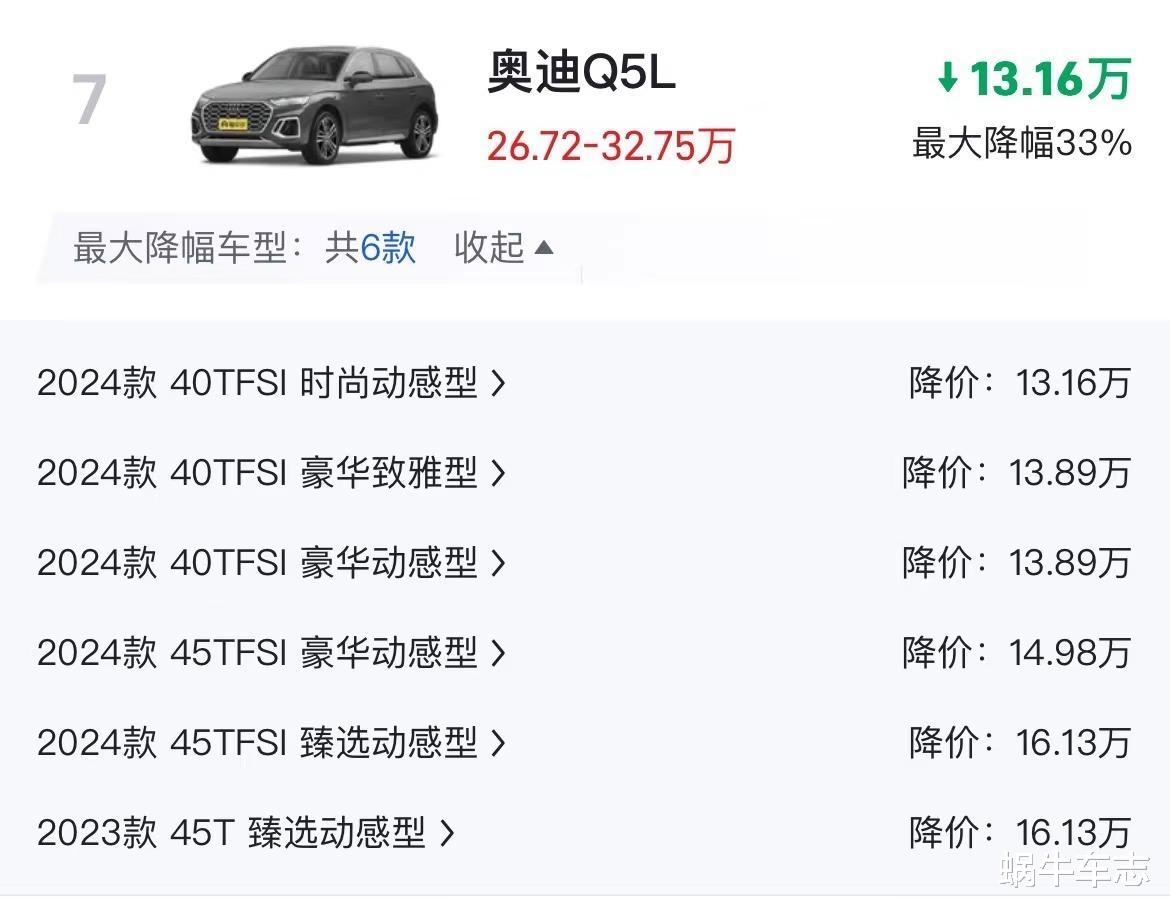1170x914 pixels.
Task: Click the 降价: 13.16万 discount in first row
Action: click(1020, 384)
